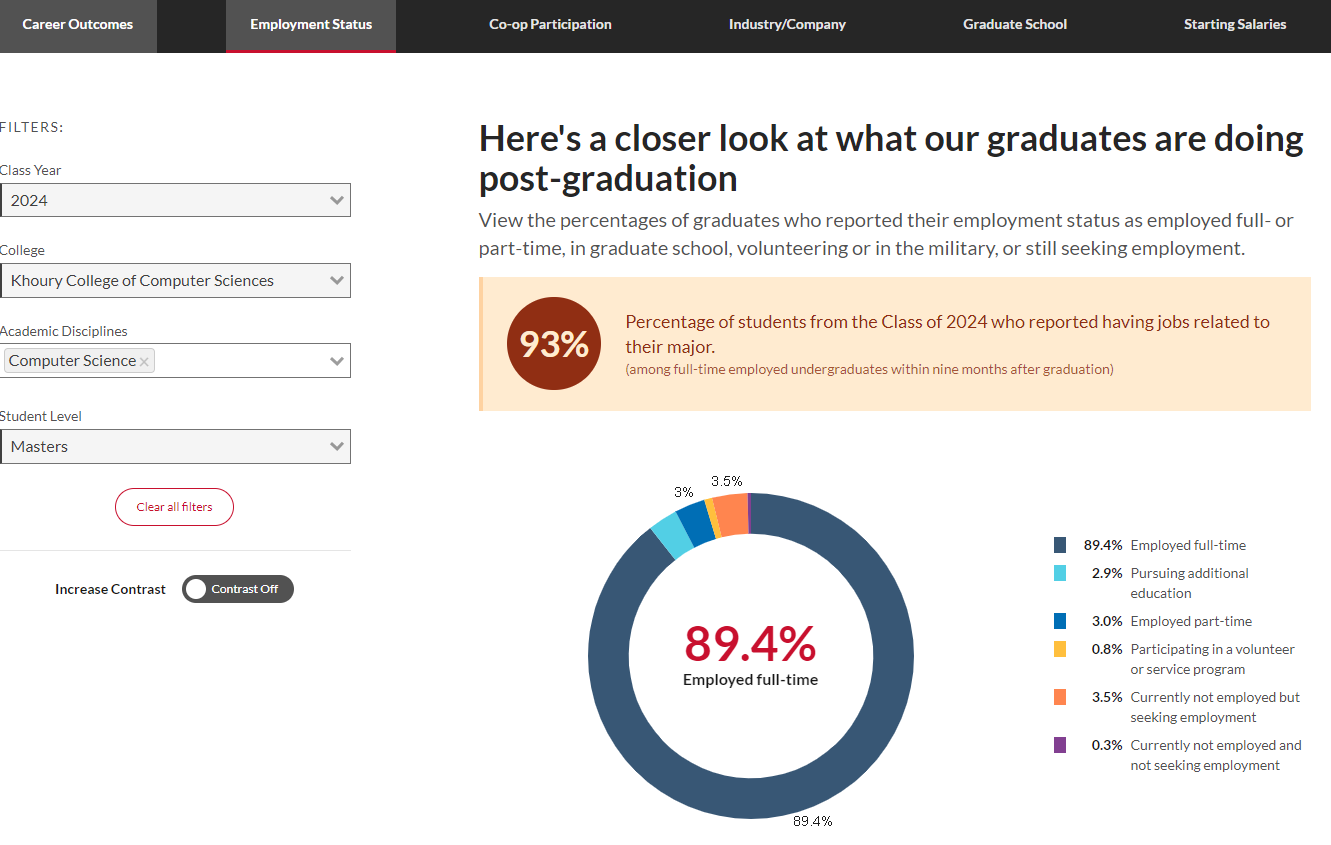Open the Class Year dropdown

point(175,200)
